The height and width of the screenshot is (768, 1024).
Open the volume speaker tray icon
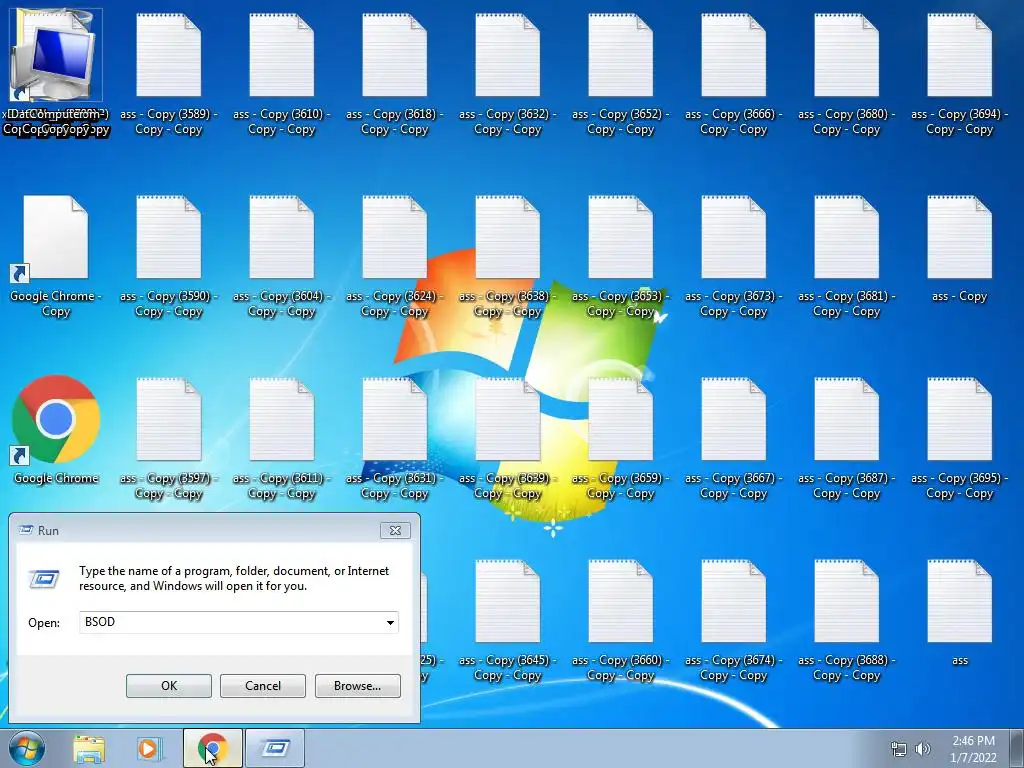pyautogui.click(x=922, y=749)
